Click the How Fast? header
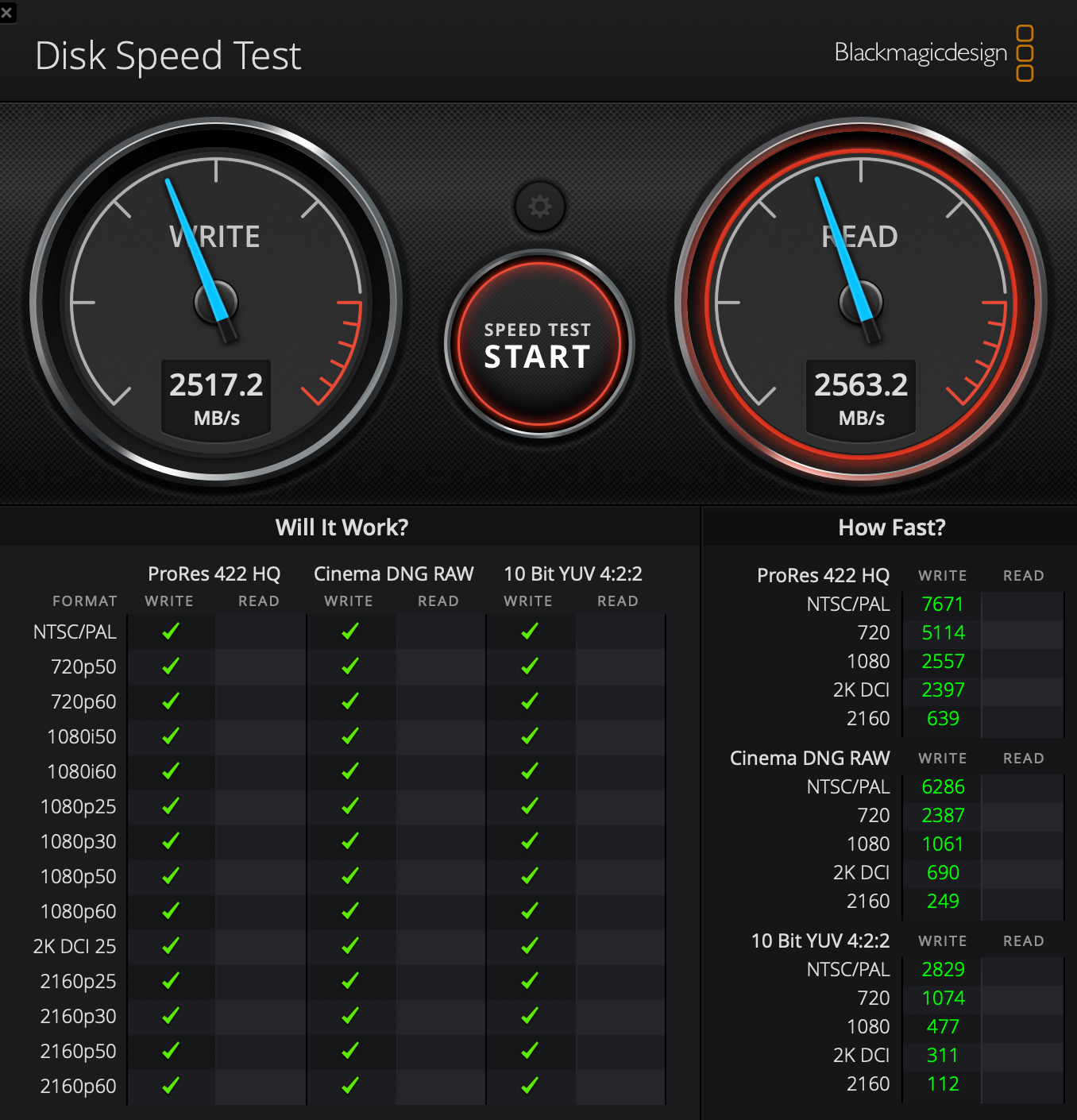This screenshot has height=1120, width=1077. click(x=892, y=527)
